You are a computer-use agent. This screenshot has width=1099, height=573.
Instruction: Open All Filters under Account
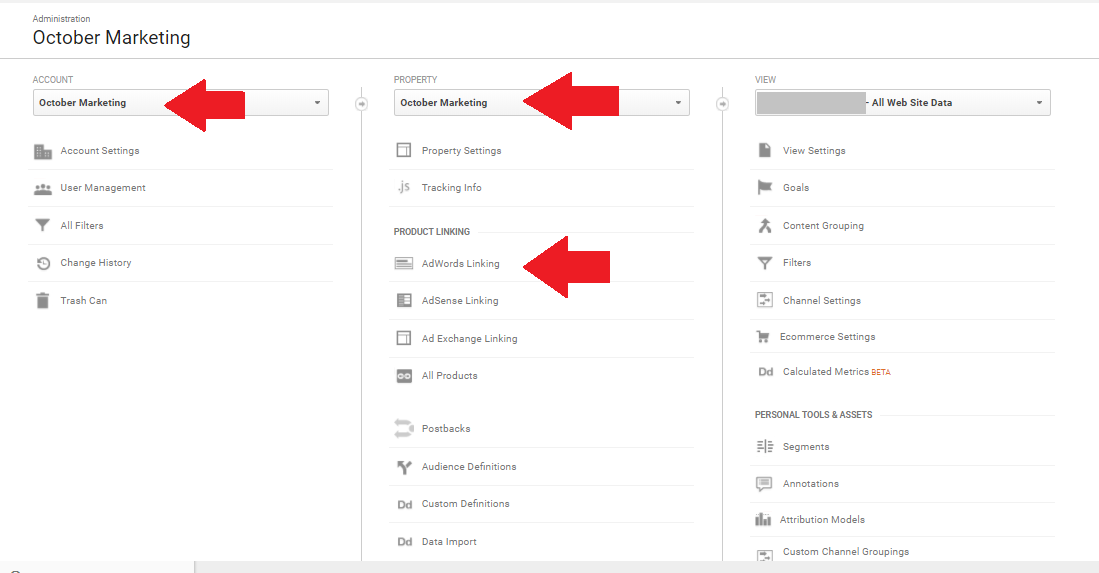click(82, 226)
